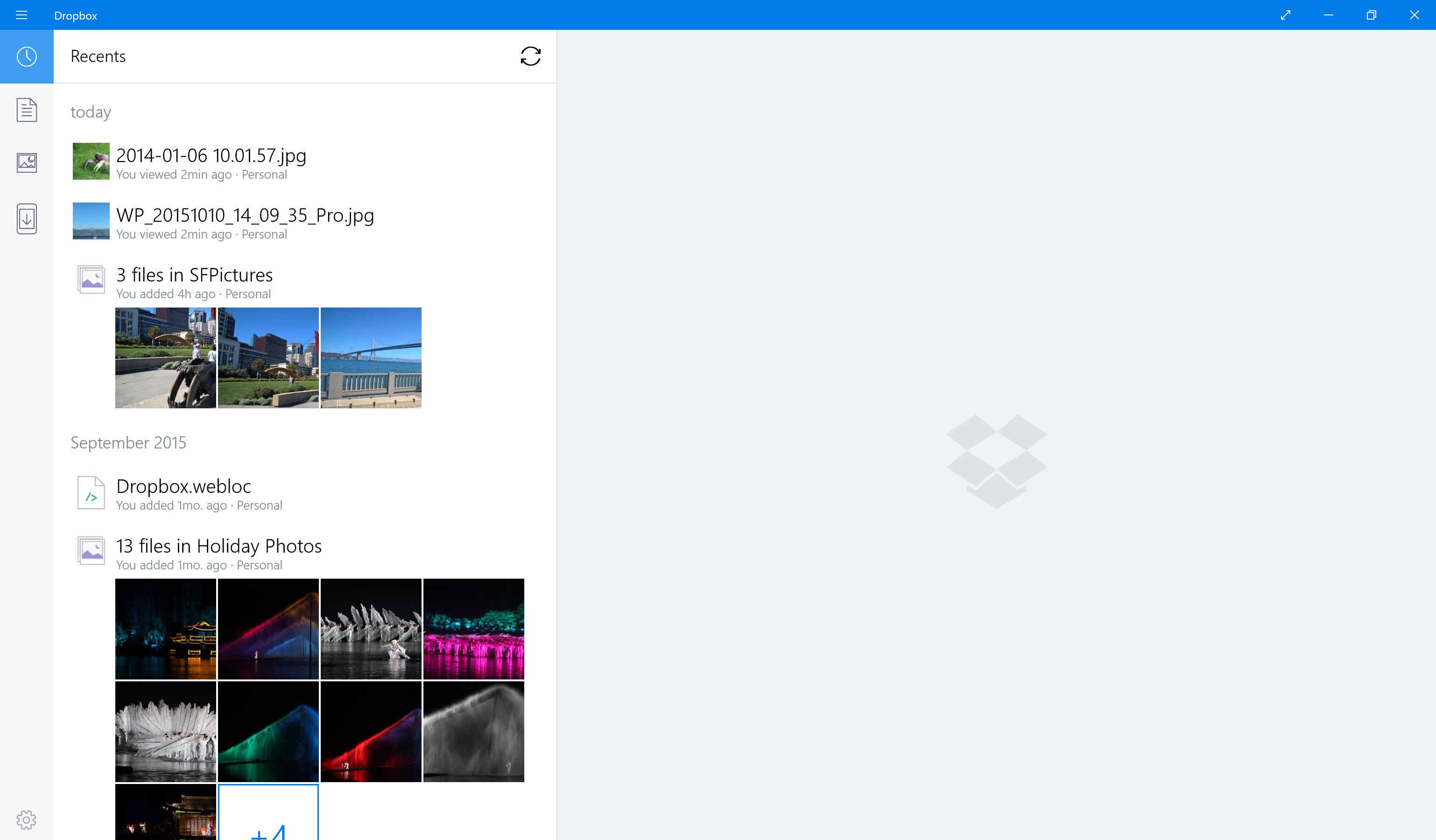Click the Bay Bridge photo thumbnail
The image size is (1436, 840).
coord(371,357)
